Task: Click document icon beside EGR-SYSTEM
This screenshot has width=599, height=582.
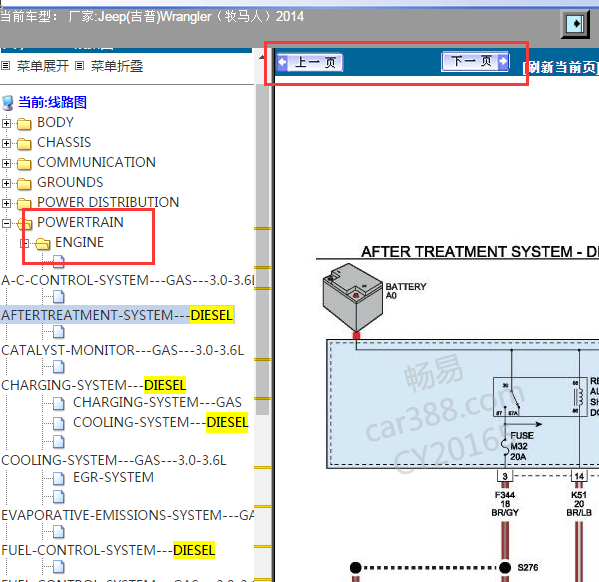Action: click(58, 478)
